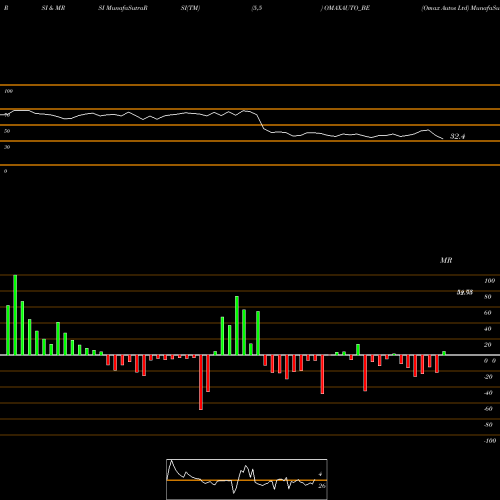The image size is (500, 500).
Task: Click the deepest red bar near -60
Action: 201,382
